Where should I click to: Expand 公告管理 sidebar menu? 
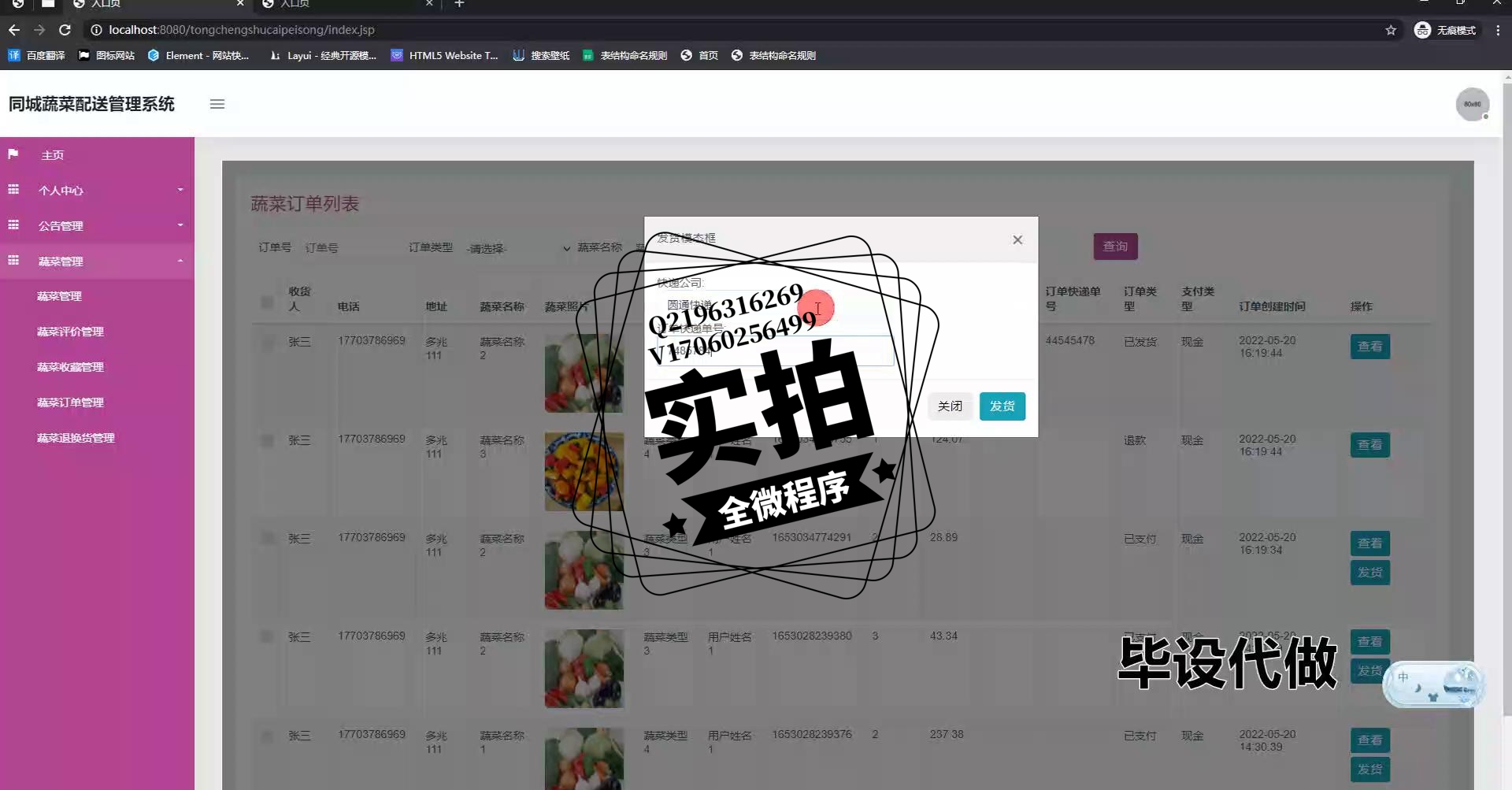pyautogui.click(x=97, y=226)
